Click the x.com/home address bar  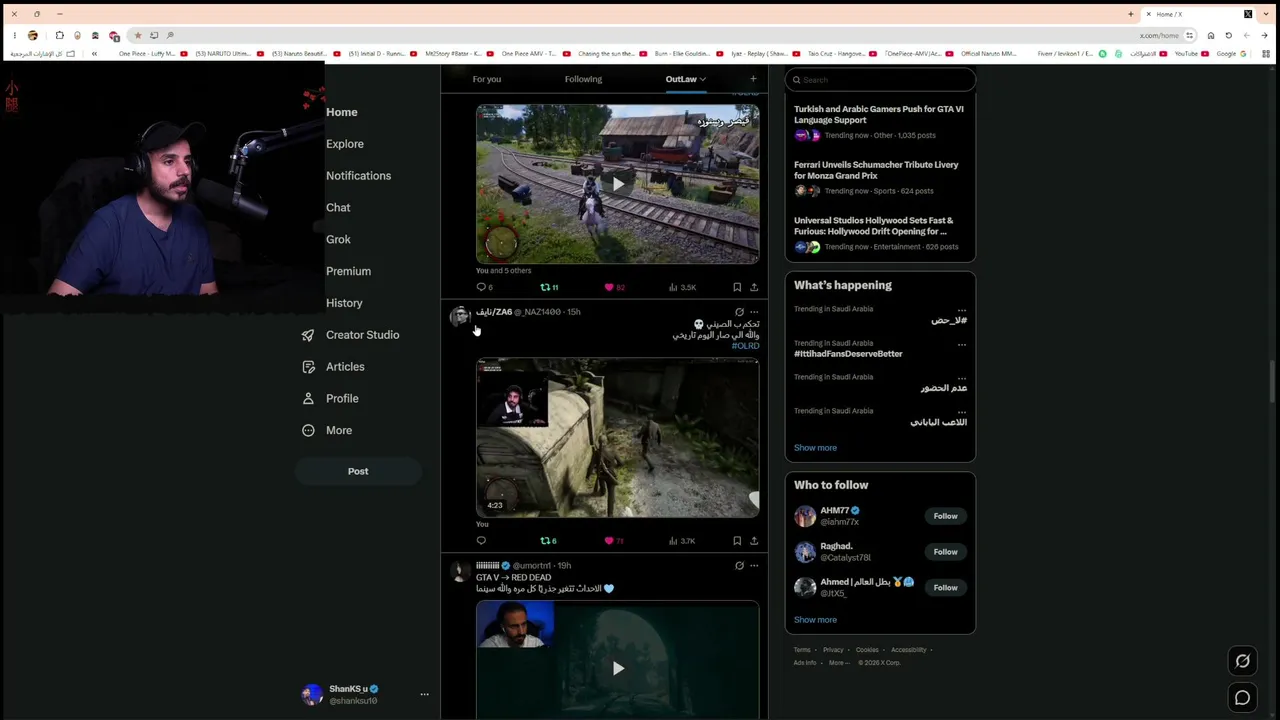click(x=1159, y=35)
